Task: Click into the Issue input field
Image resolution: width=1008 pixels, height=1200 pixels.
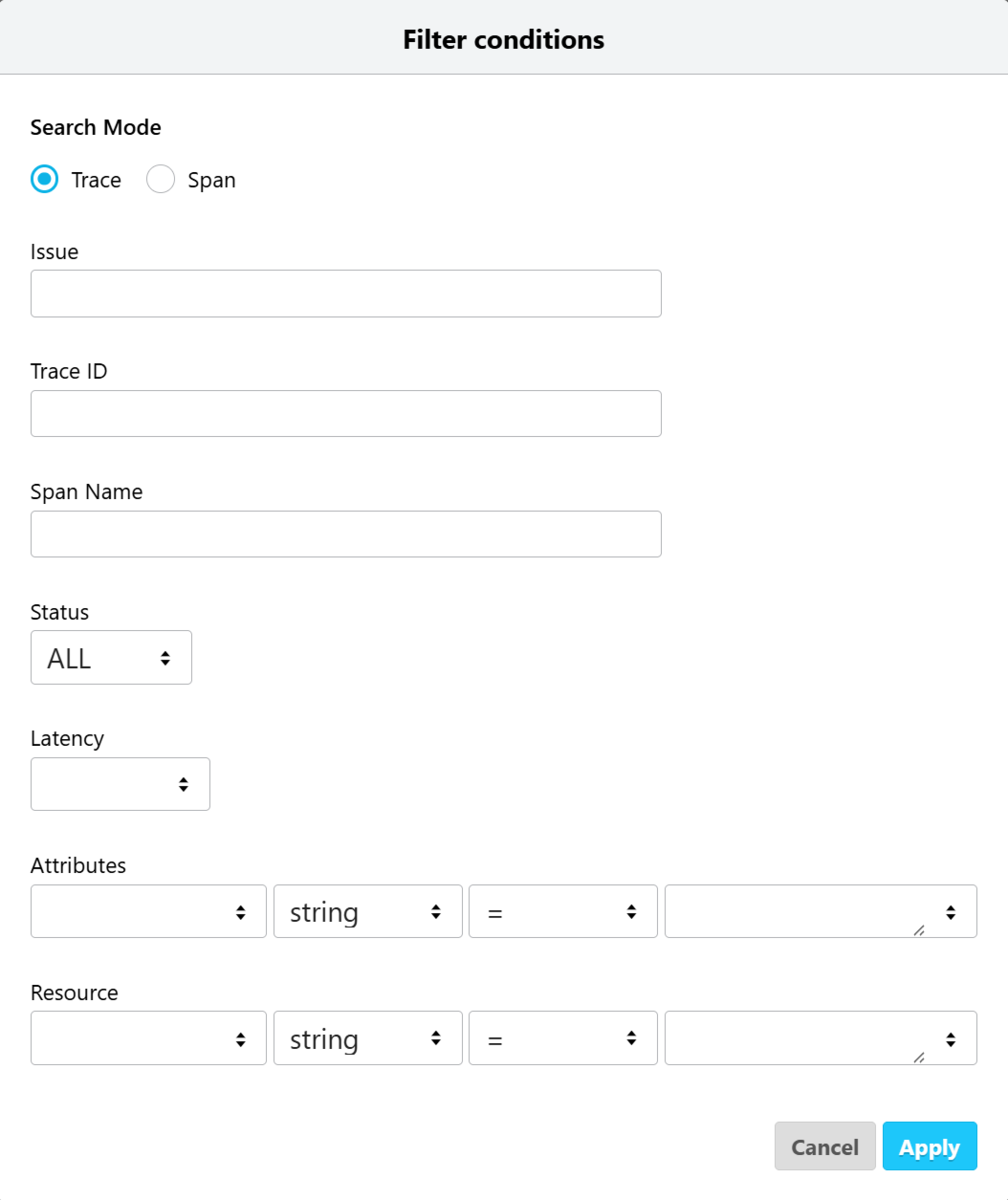Action: click(x=345, y=293)
